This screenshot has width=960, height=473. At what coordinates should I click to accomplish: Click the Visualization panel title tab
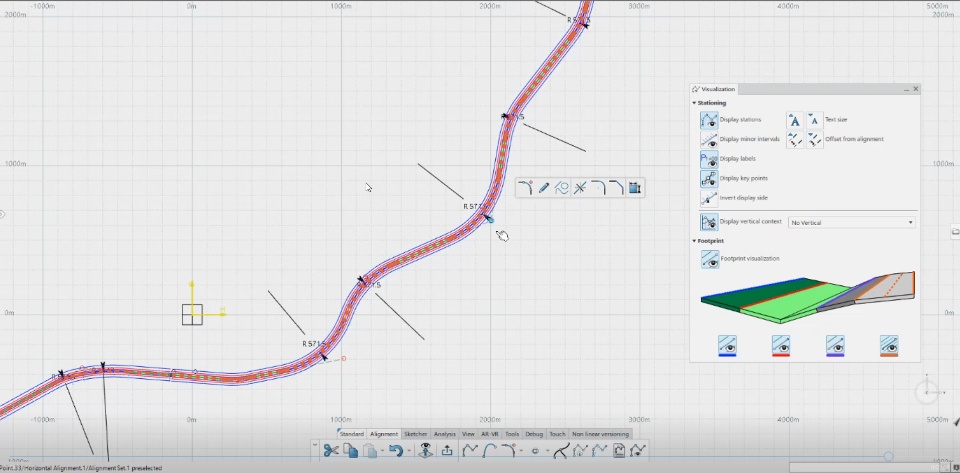pyautogui.click(x=714, y=89)
